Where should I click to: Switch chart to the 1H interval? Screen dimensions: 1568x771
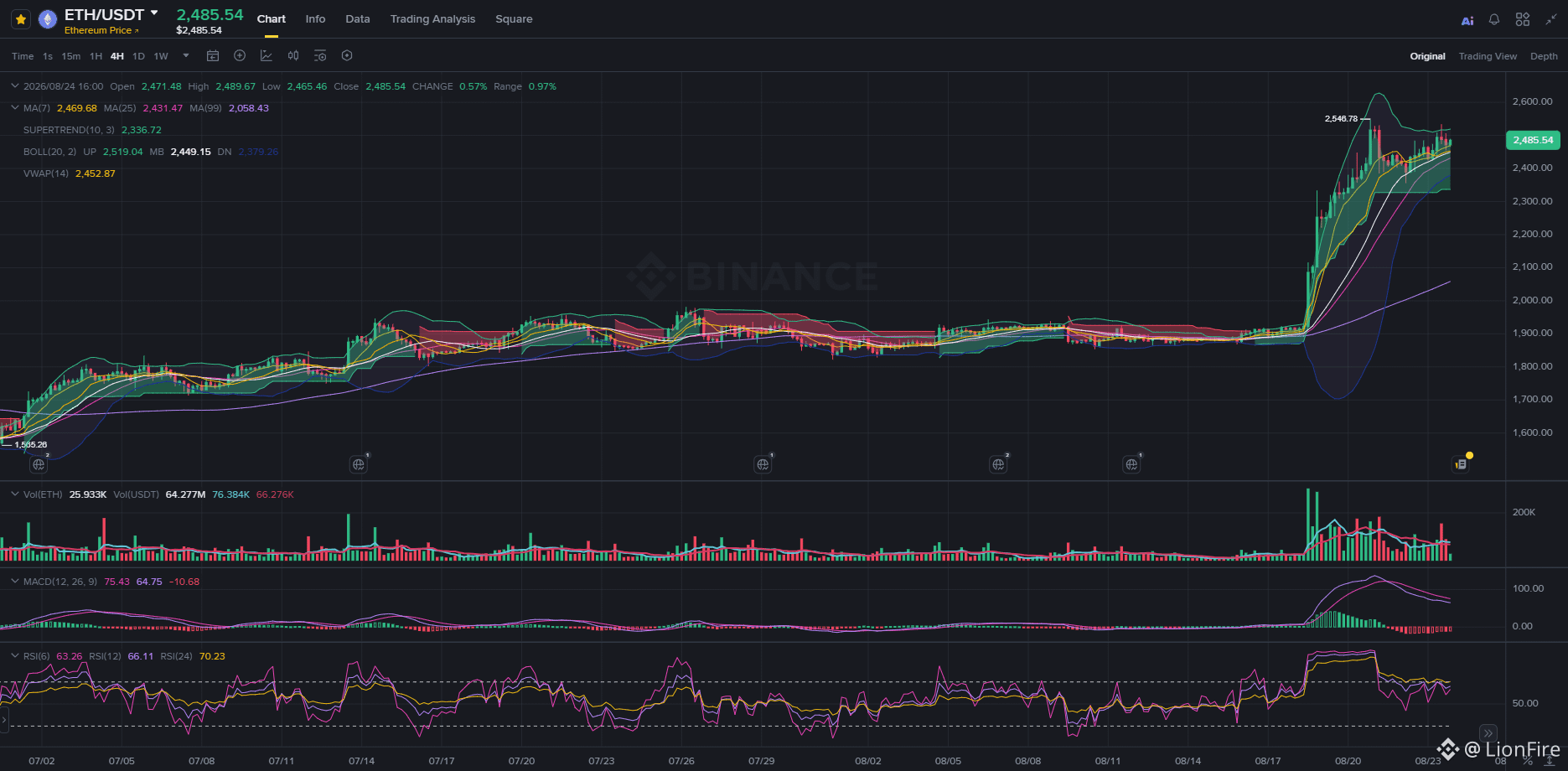[x=96, y=56]
